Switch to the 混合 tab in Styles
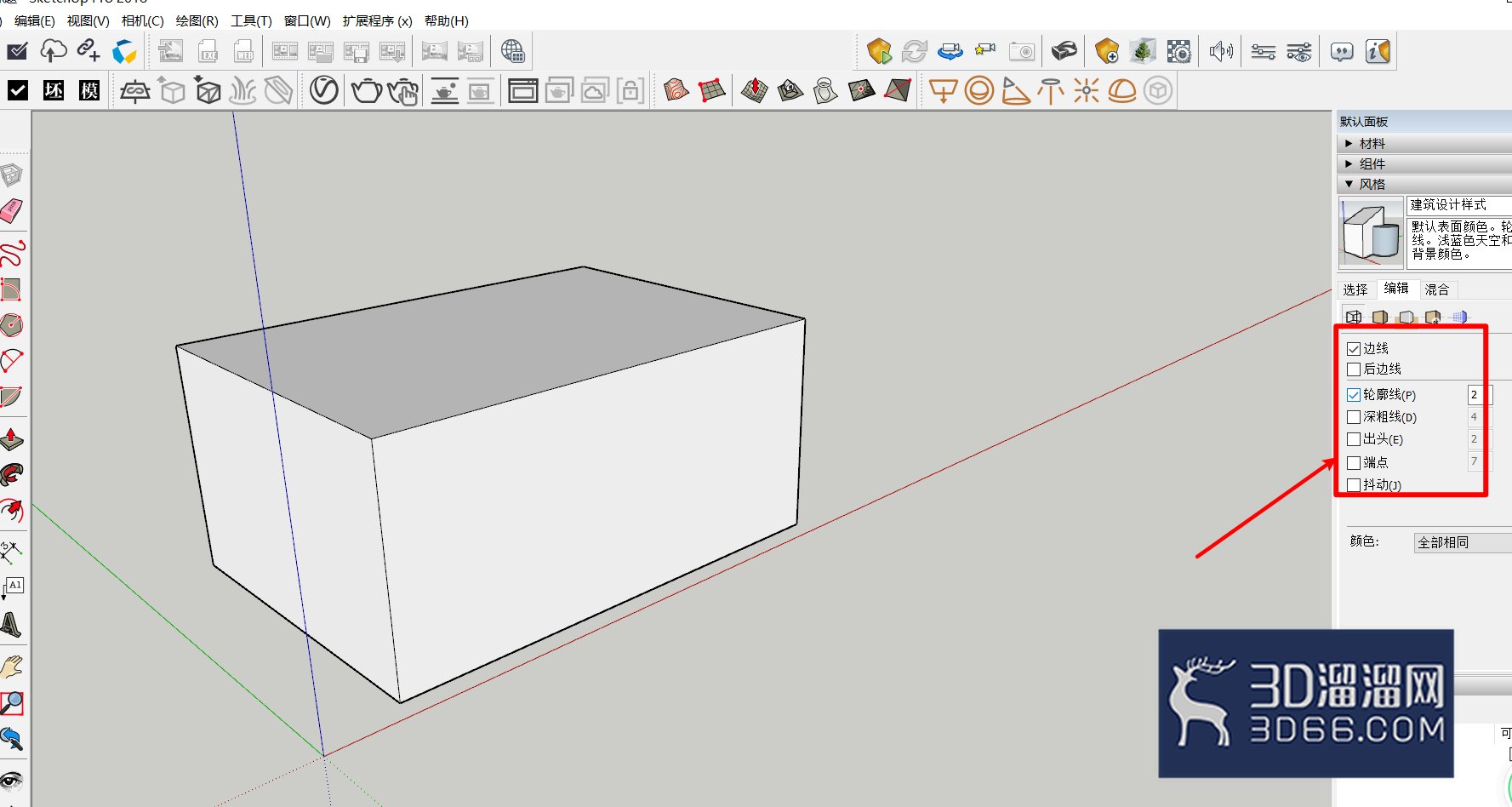 click(1437, 290)
